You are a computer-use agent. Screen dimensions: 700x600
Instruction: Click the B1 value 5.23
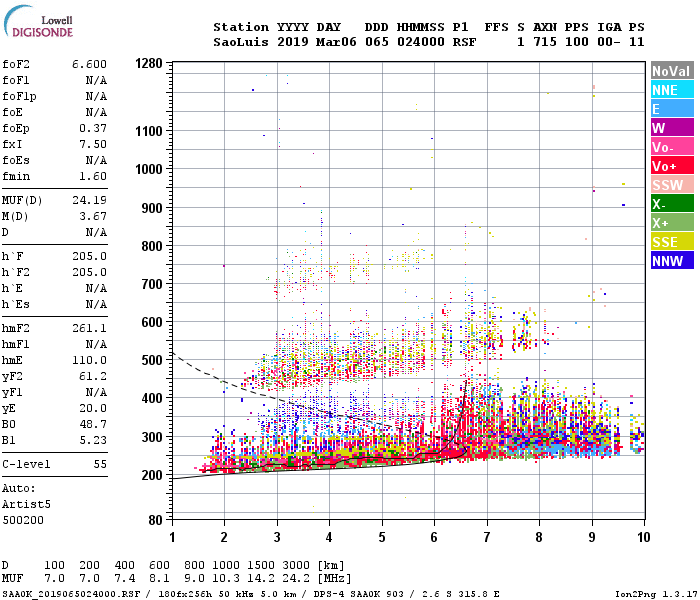pos(93,440)
